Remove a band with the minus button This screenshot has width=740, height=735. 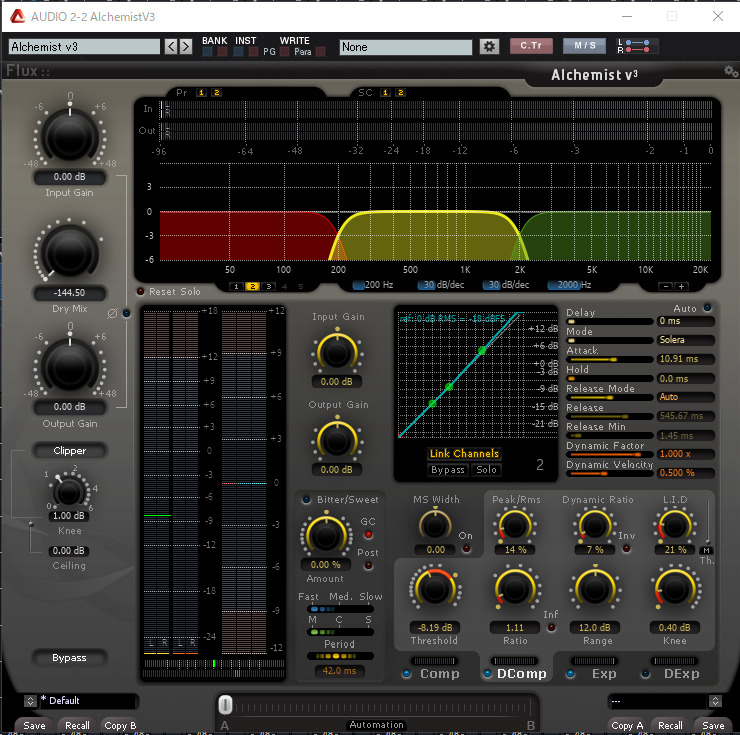(665, 286)
